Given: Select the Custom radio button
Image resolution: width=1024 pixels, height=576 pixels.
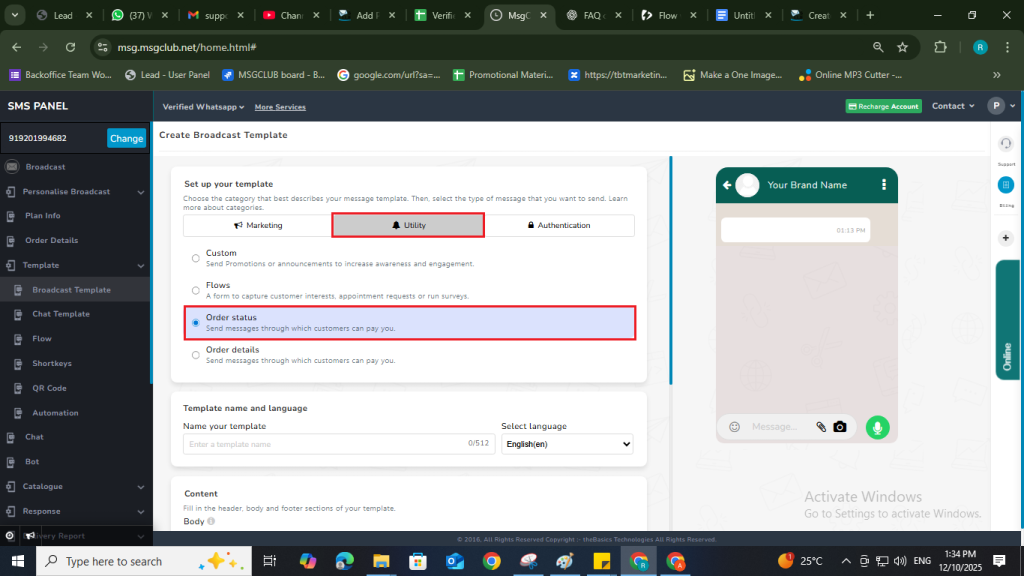Looking at the screenshot, I should [195, 258].
